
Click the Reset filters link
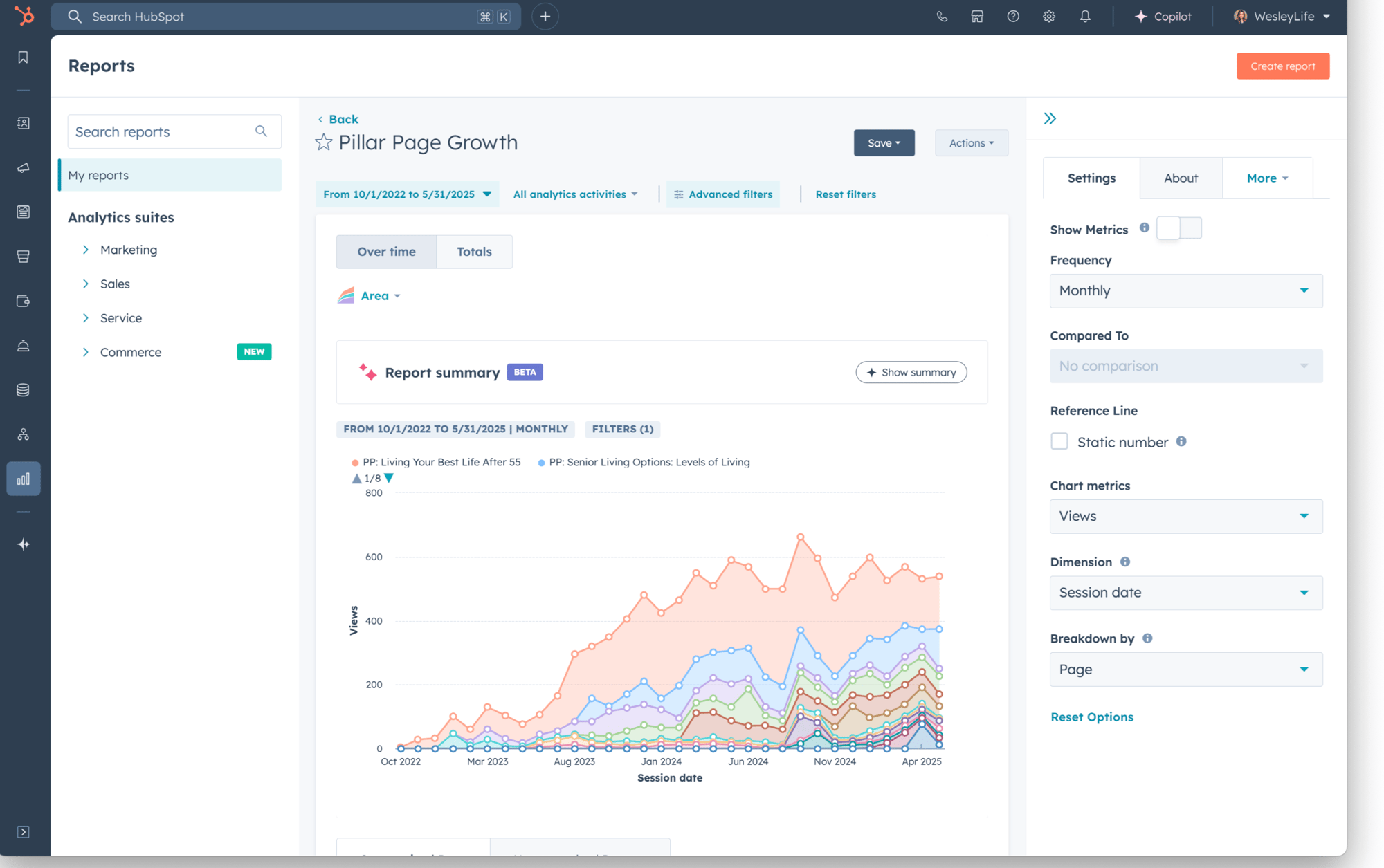coord(846,194)
